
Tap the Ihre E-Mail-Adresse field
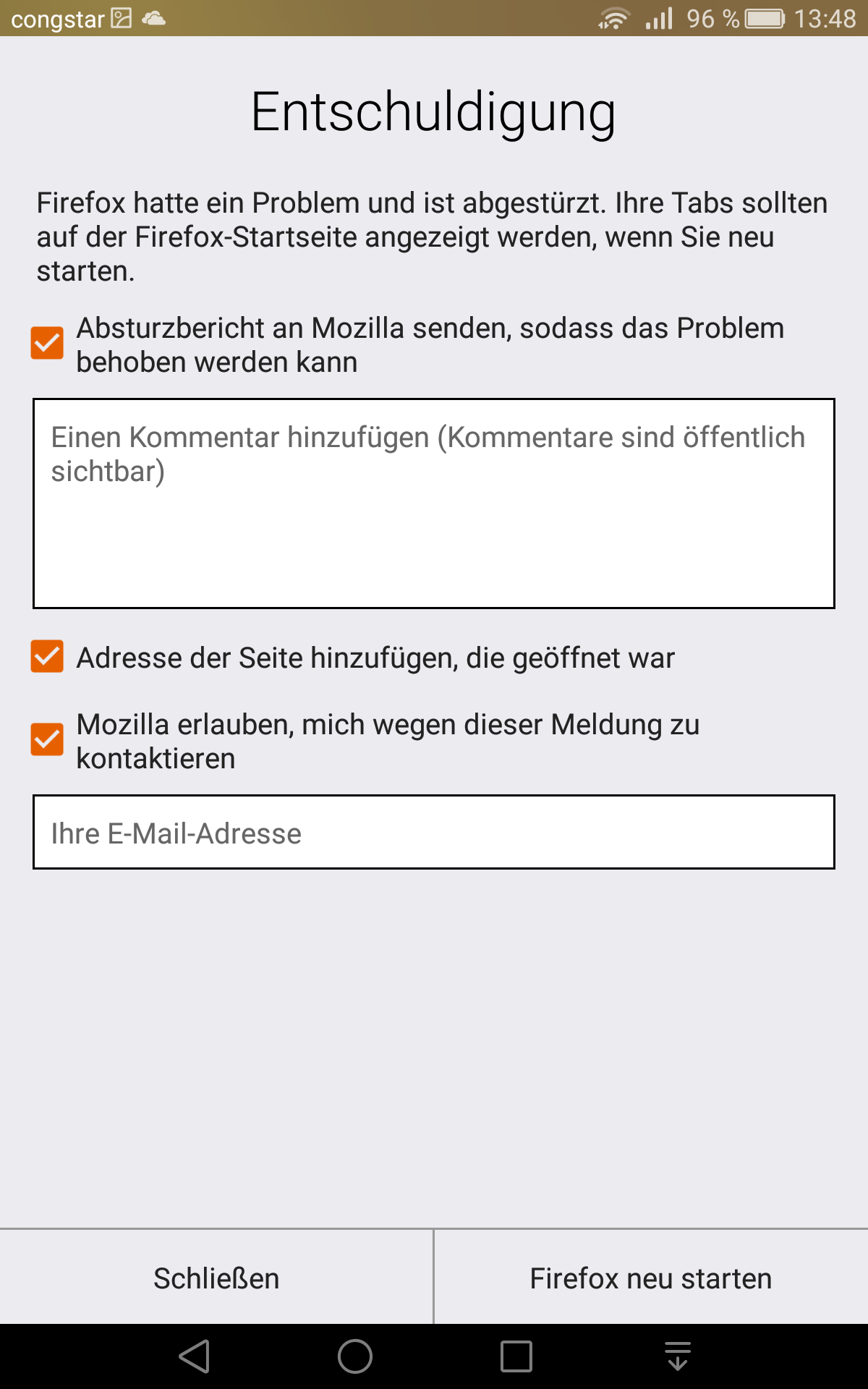pos(434,833)
